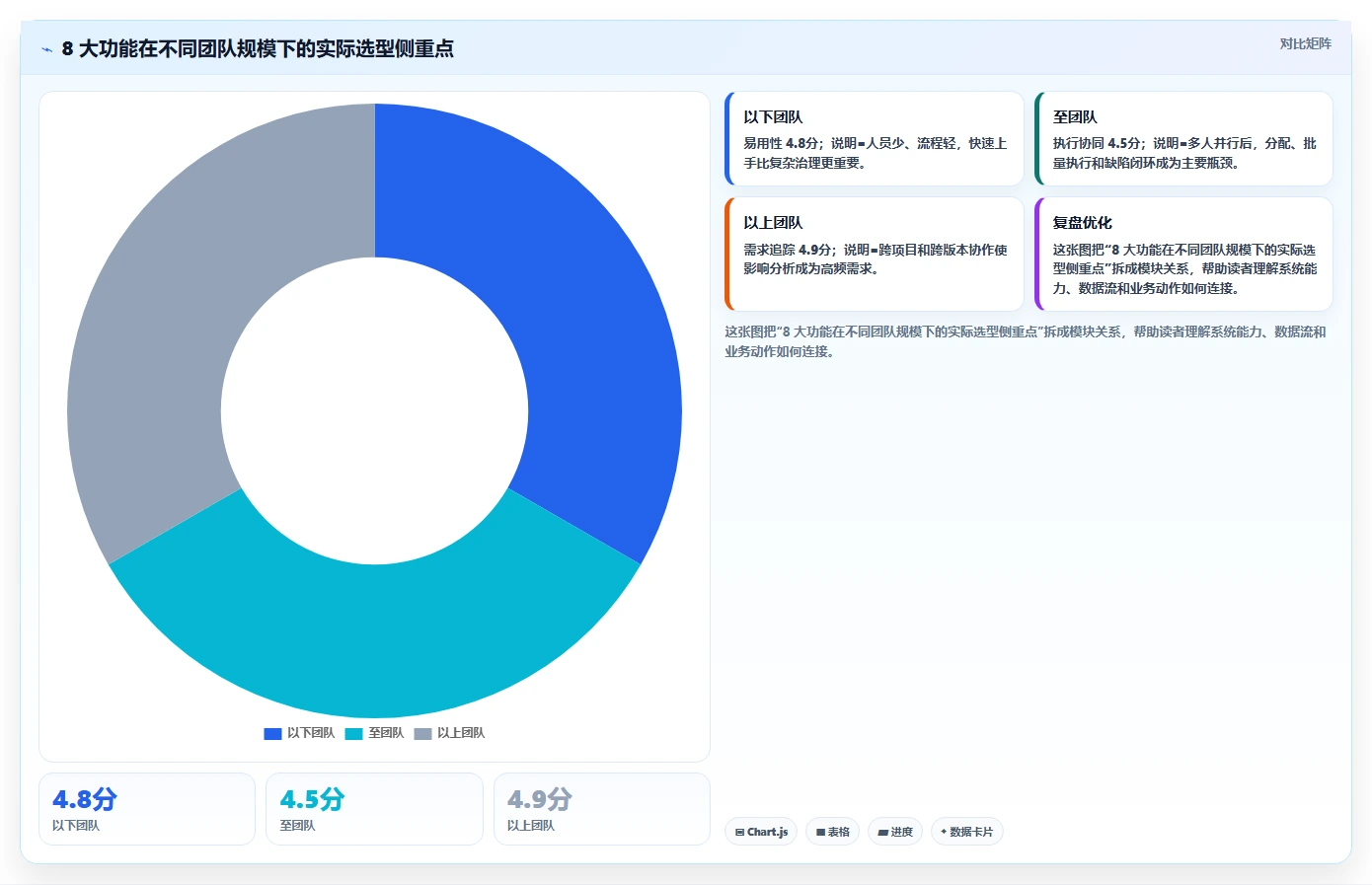Screen dimensions: 1372x885
Task: Click the 对比矩阵 label in header
Action: coord(1305,43)
